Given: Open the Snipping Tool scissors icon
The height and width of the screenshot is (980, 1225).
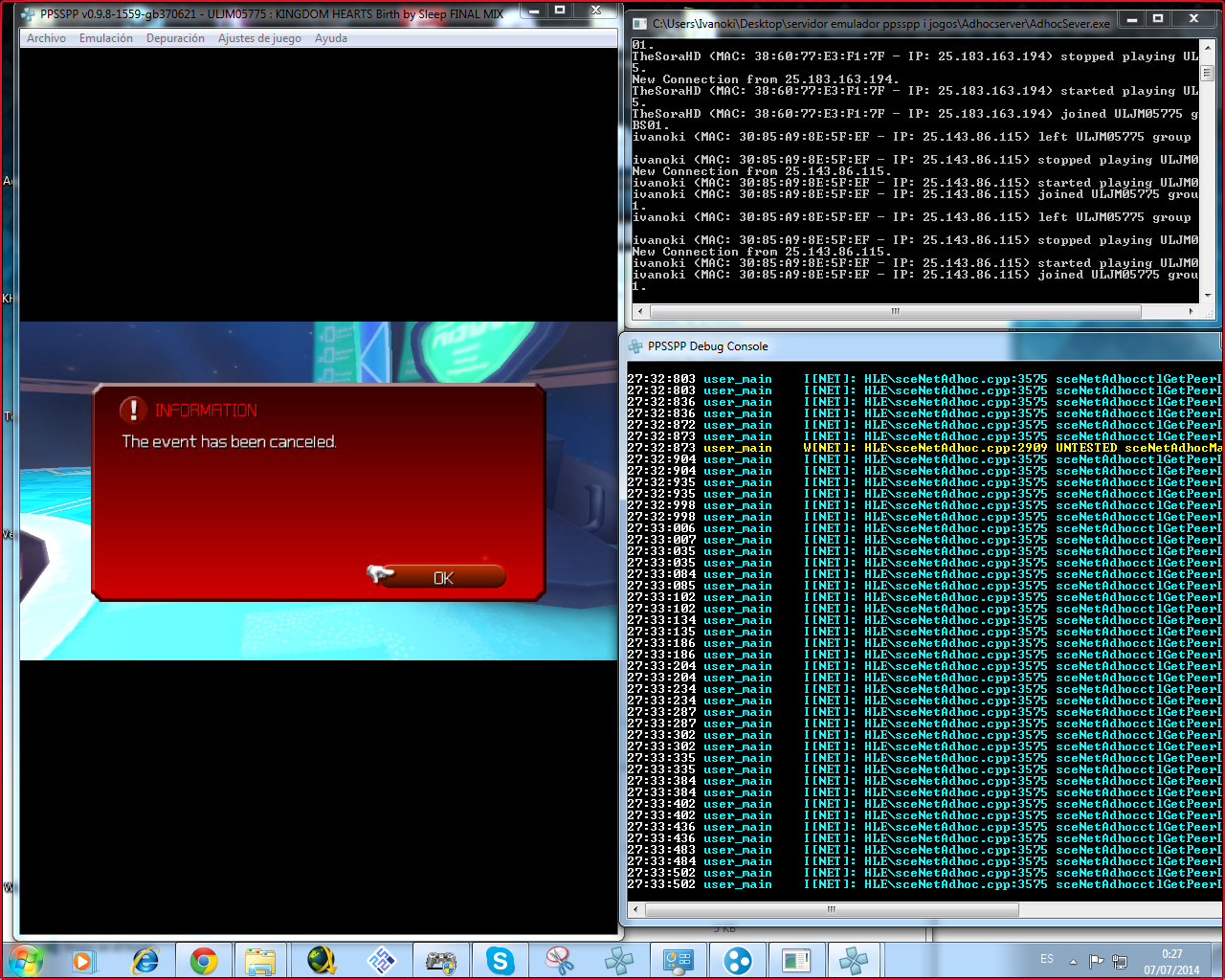Looking at the screenshot, I should point(559,960).
